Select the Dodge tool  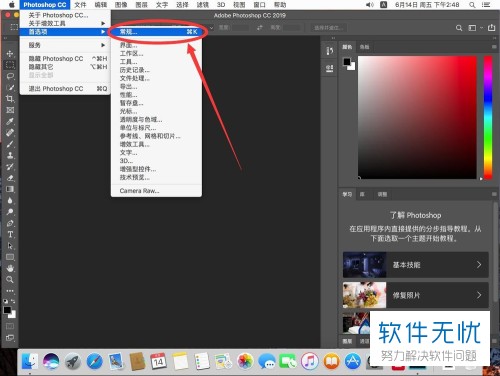pyautogui.click(x=10, y=212)
